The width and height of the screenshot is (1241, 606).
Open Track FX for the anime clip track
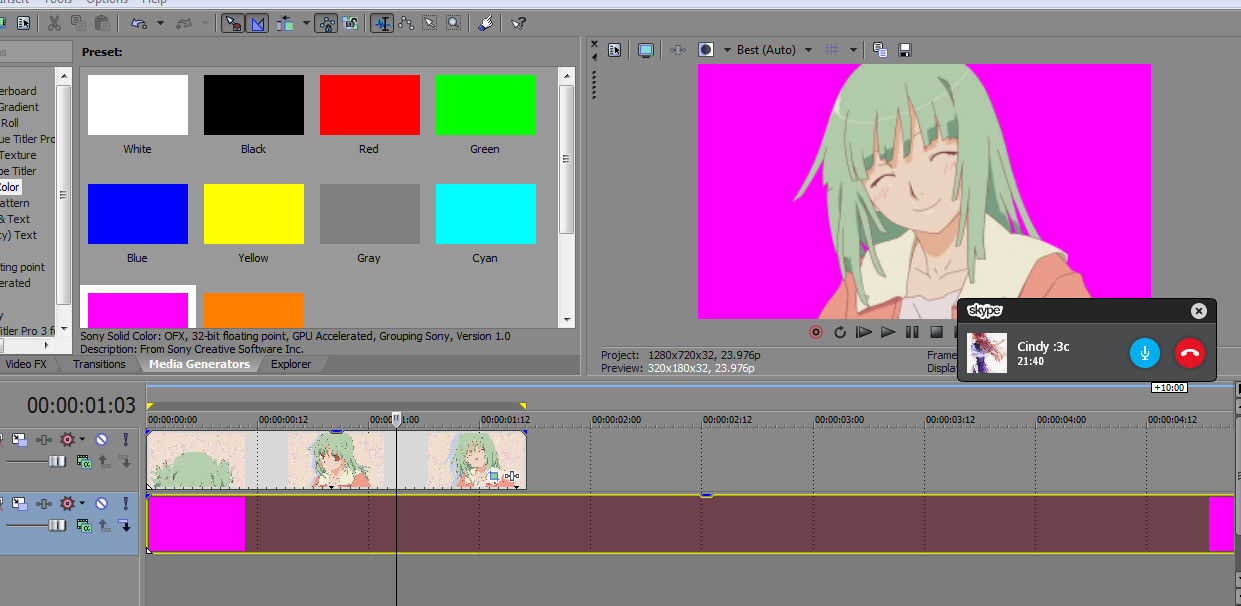[x=45, y=439]
